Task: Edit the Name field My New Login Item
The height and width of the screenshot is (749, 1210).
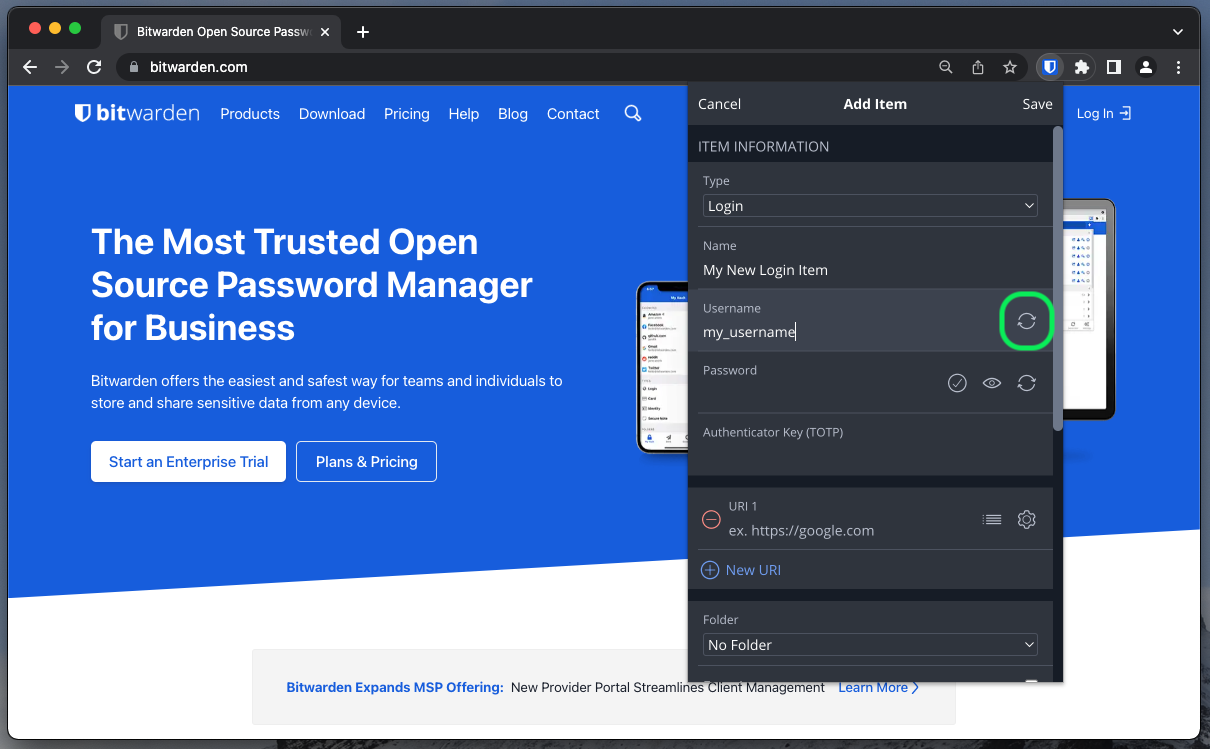Action: 870,270
